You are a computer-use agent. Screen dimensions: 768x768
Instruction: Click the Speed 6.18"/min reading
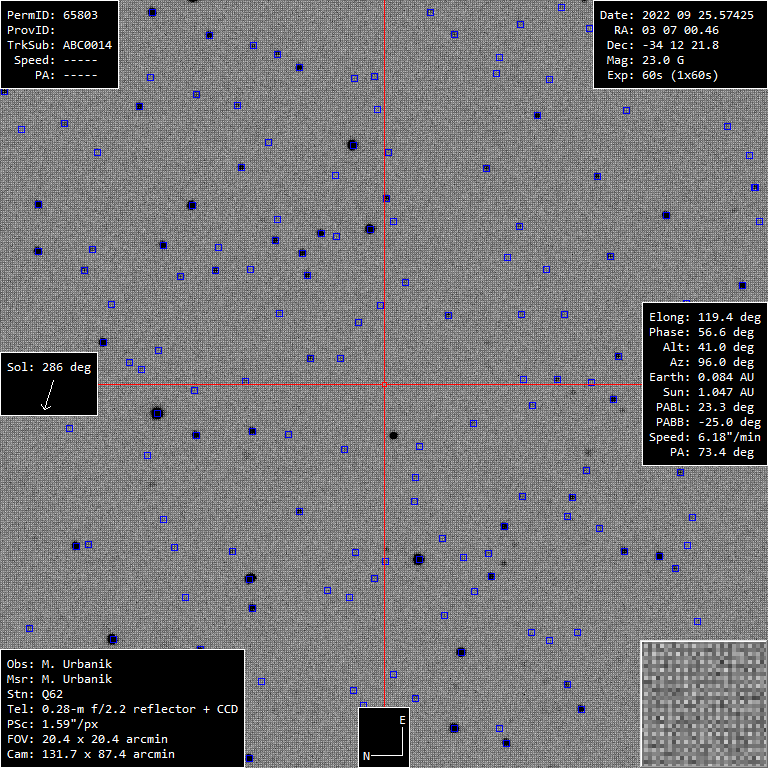point(702,437)
